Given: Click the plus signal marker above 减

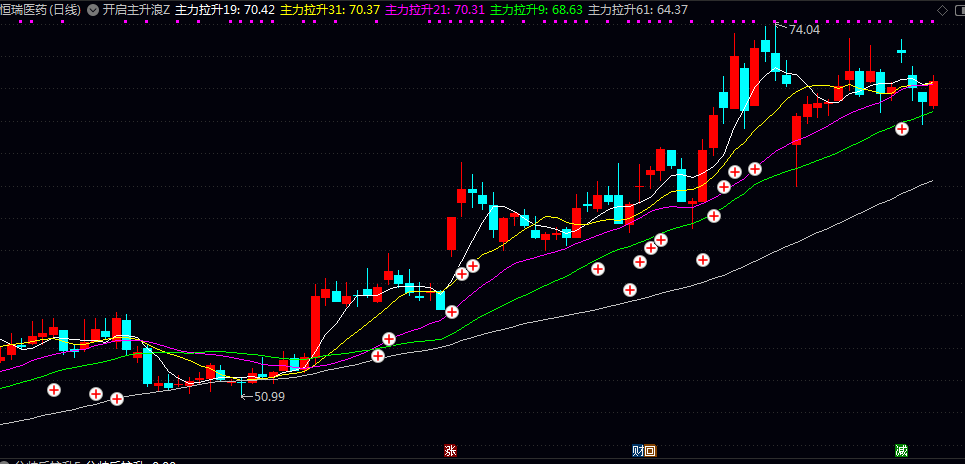Looking at the screenshot, I should pyautogui.click(x=902, y=129).
